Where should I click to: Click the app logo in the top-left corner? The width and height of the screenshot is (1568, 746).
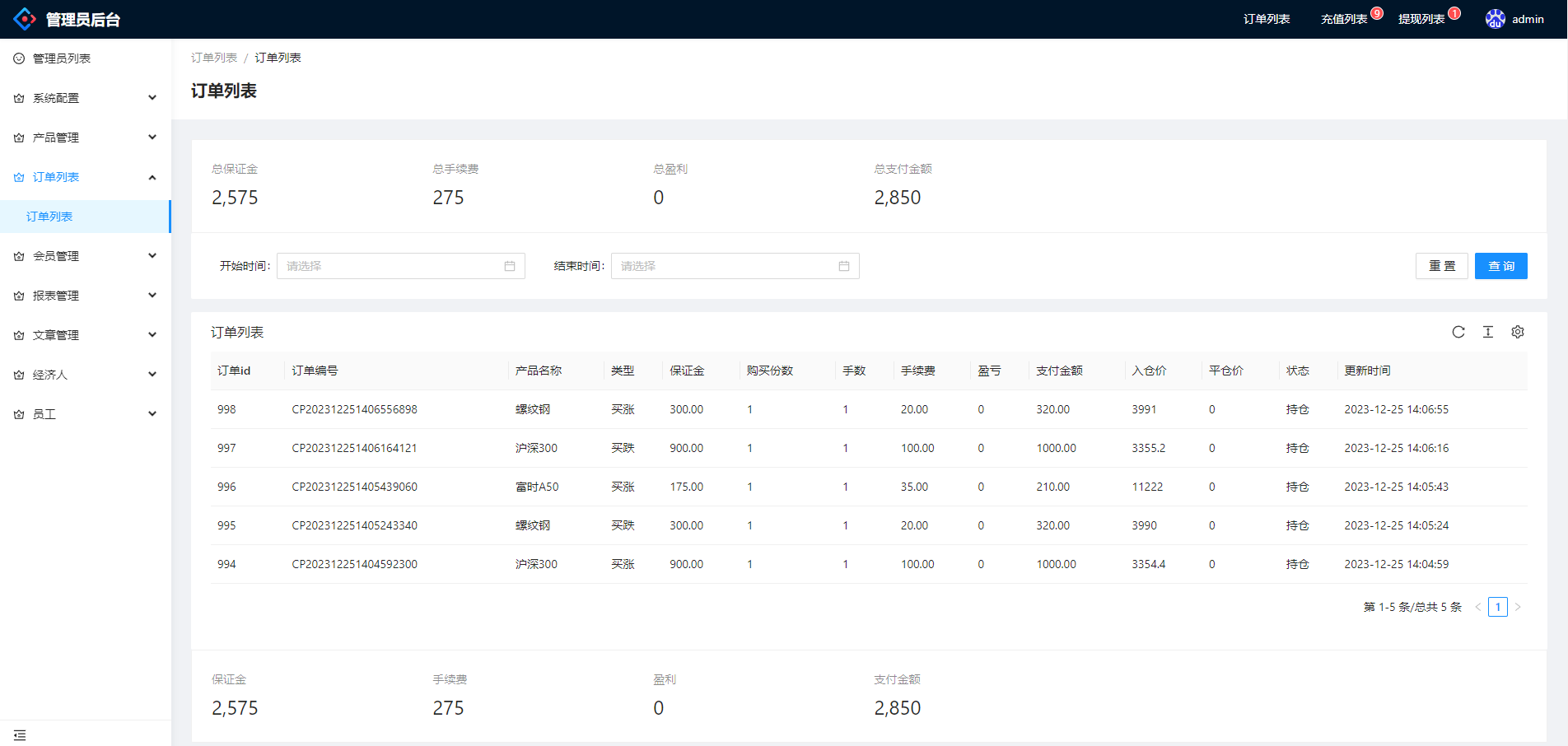tap(25, 18)
